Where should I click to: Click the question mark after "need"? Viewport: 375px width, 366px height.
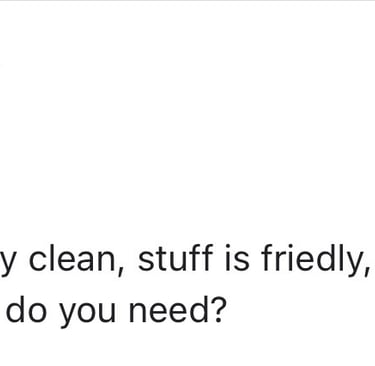click(216, 310)
